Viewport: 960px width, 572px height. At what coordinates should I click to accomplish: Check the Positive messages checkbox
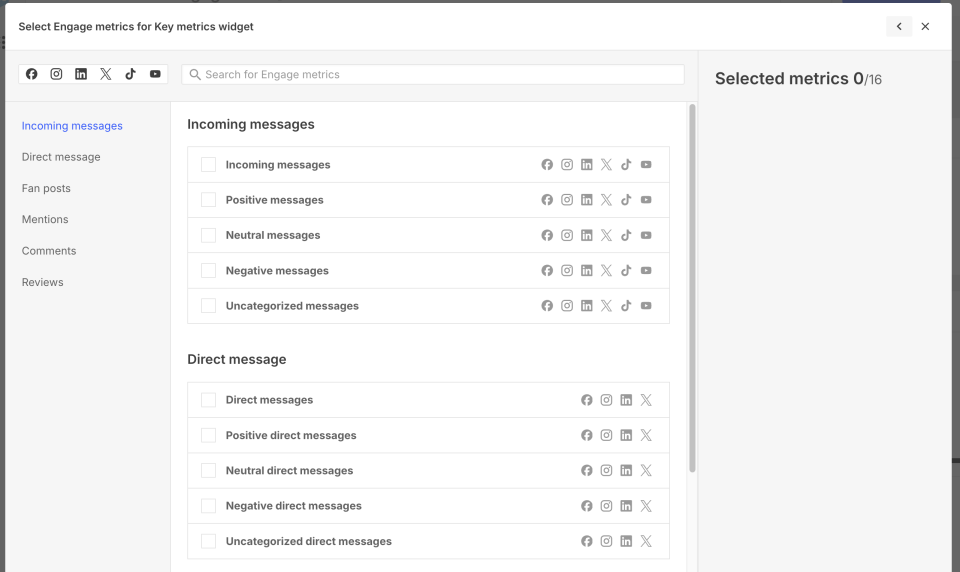point(208,200)
